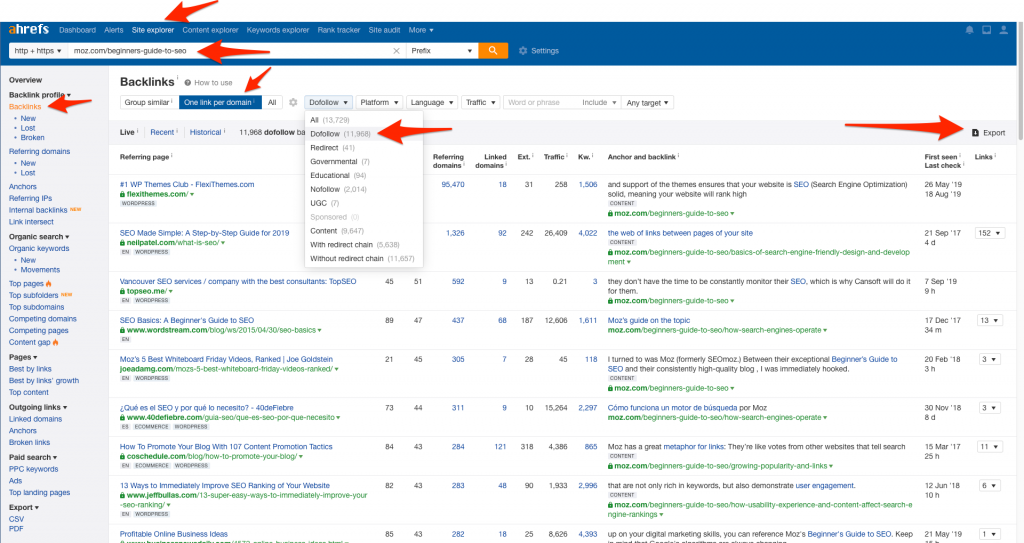The width and height of the screenshot is (1024, 543).
Task: Open the Traffic filter dropdown
Action: coord(481,103)
